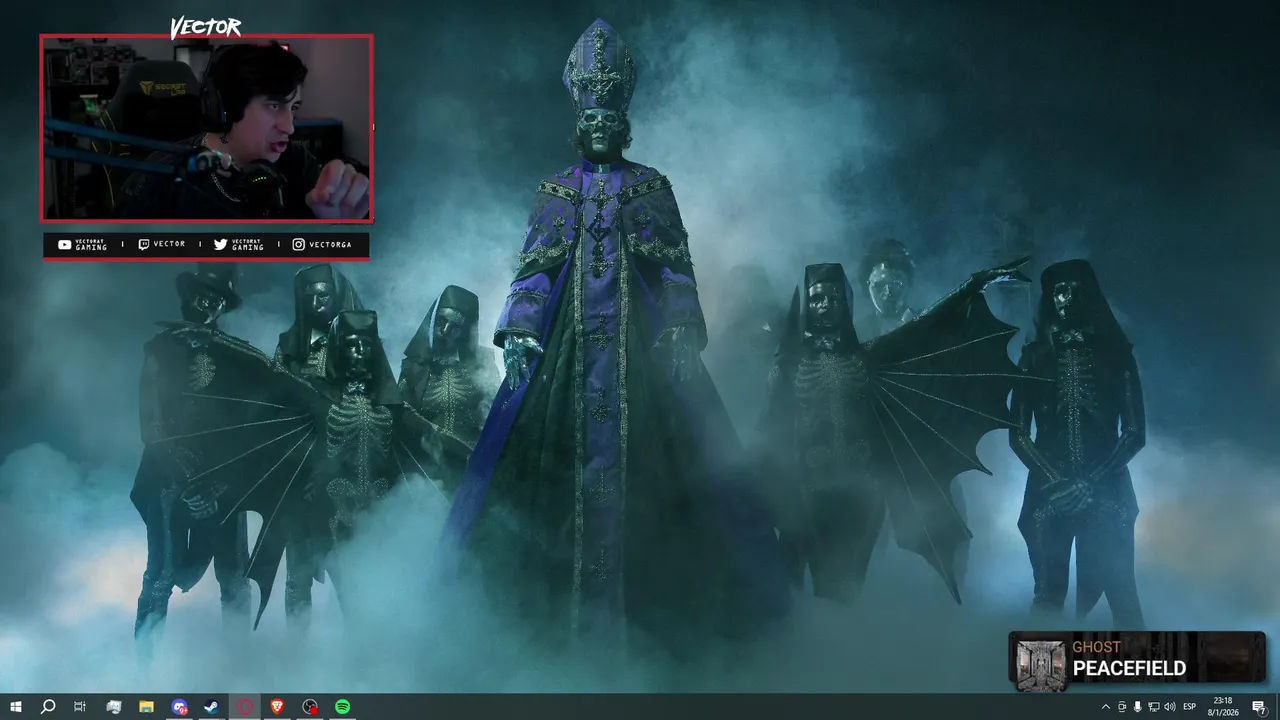Switch the ESP input language indicator
The image size is (1280, 720).
1190,707
